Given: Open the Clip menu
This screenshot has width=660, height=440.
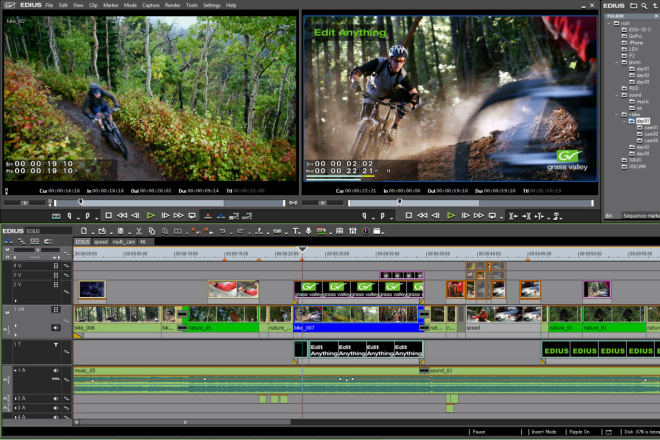Looking at the screenshot, I should click(x=93, y=5).
